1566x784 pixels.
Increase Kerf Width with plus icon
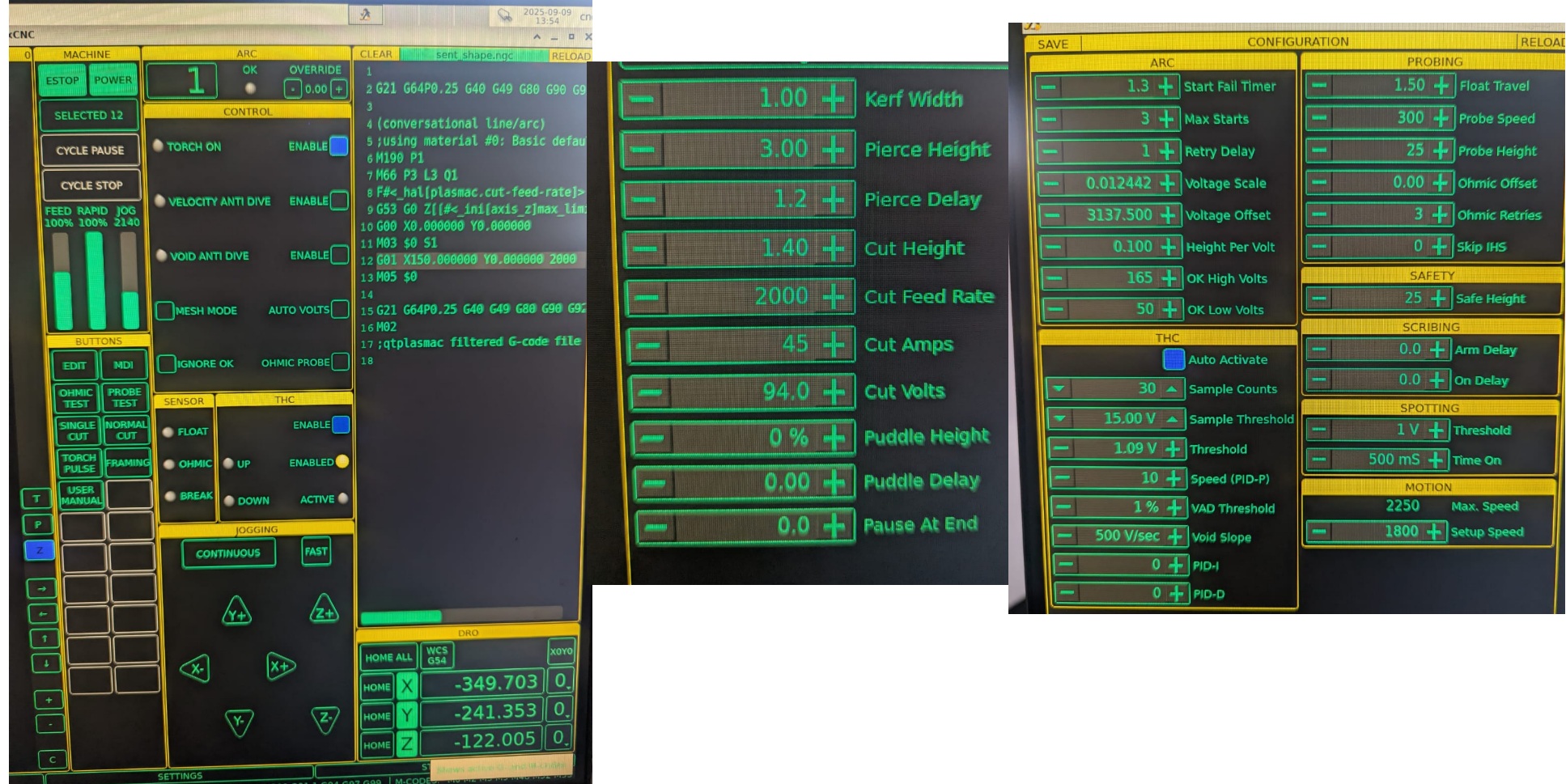pyautogui.click(x=834, y=99)
